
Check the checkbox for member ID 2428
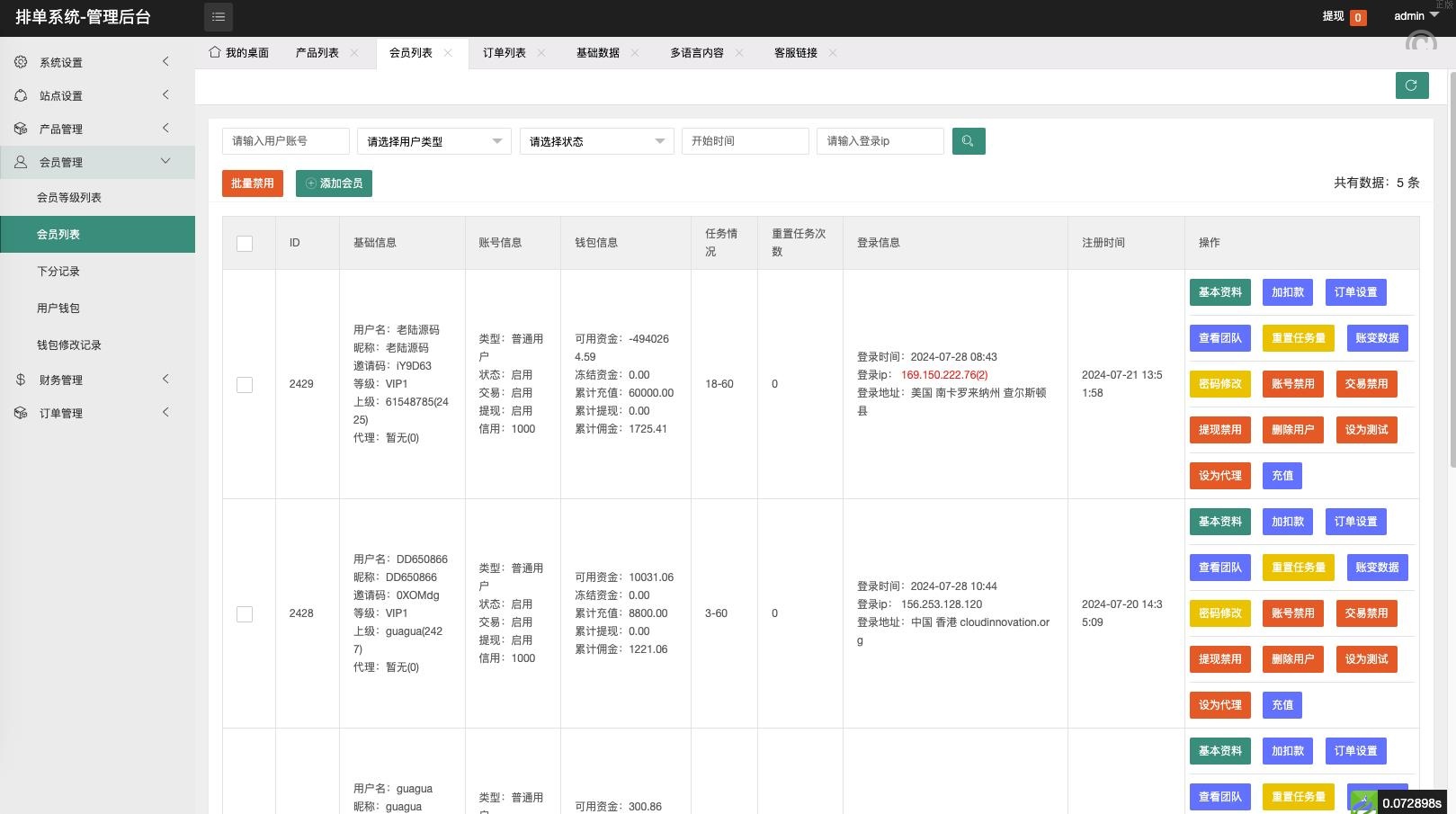[245, 614]
